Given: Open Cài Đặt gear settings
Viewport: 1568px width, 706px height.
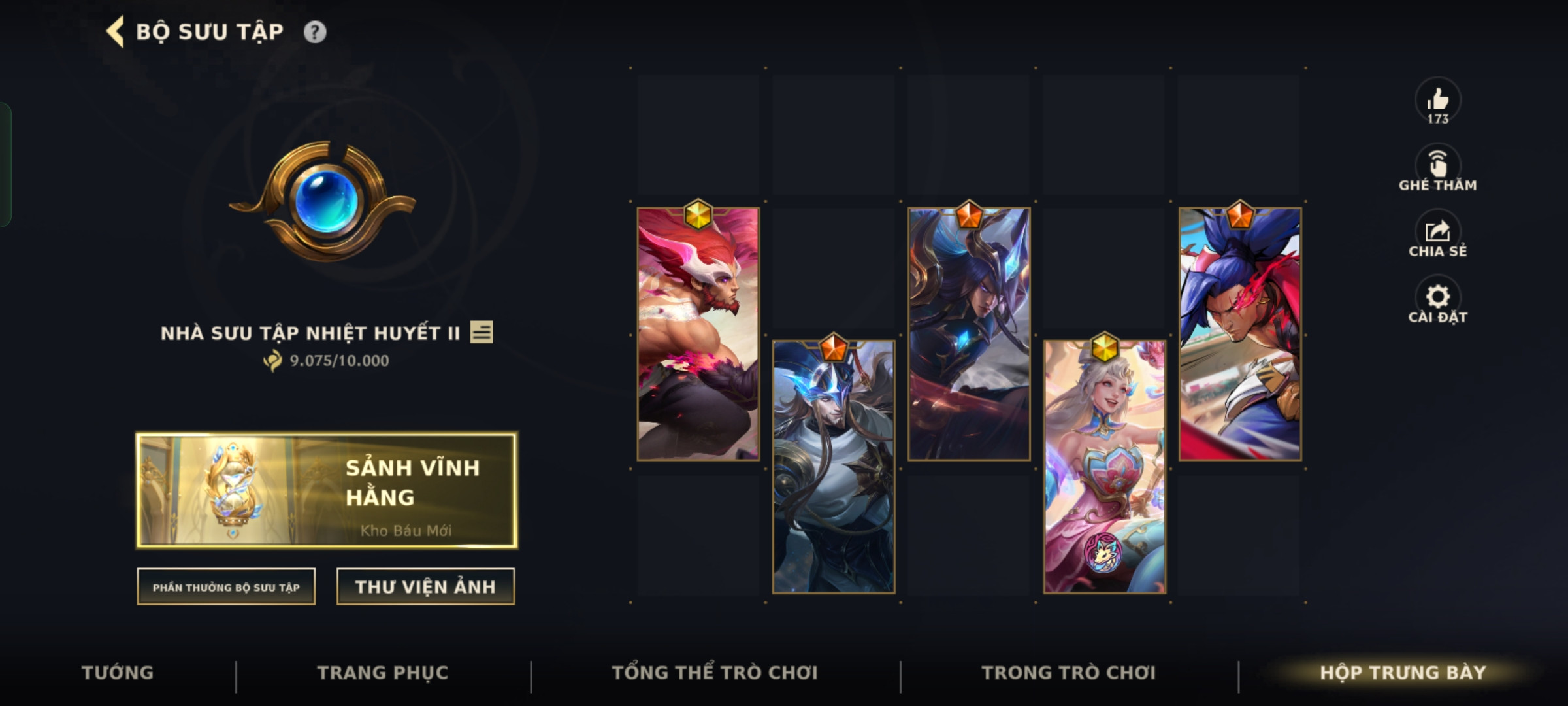Looking at the screenshot, I should (1437, 297).
